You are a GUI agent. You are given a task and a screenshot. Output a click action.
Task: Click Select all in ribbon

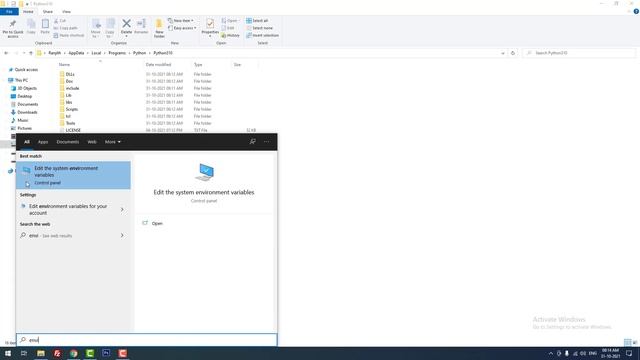pyautogui.click(x=257, y=20)
